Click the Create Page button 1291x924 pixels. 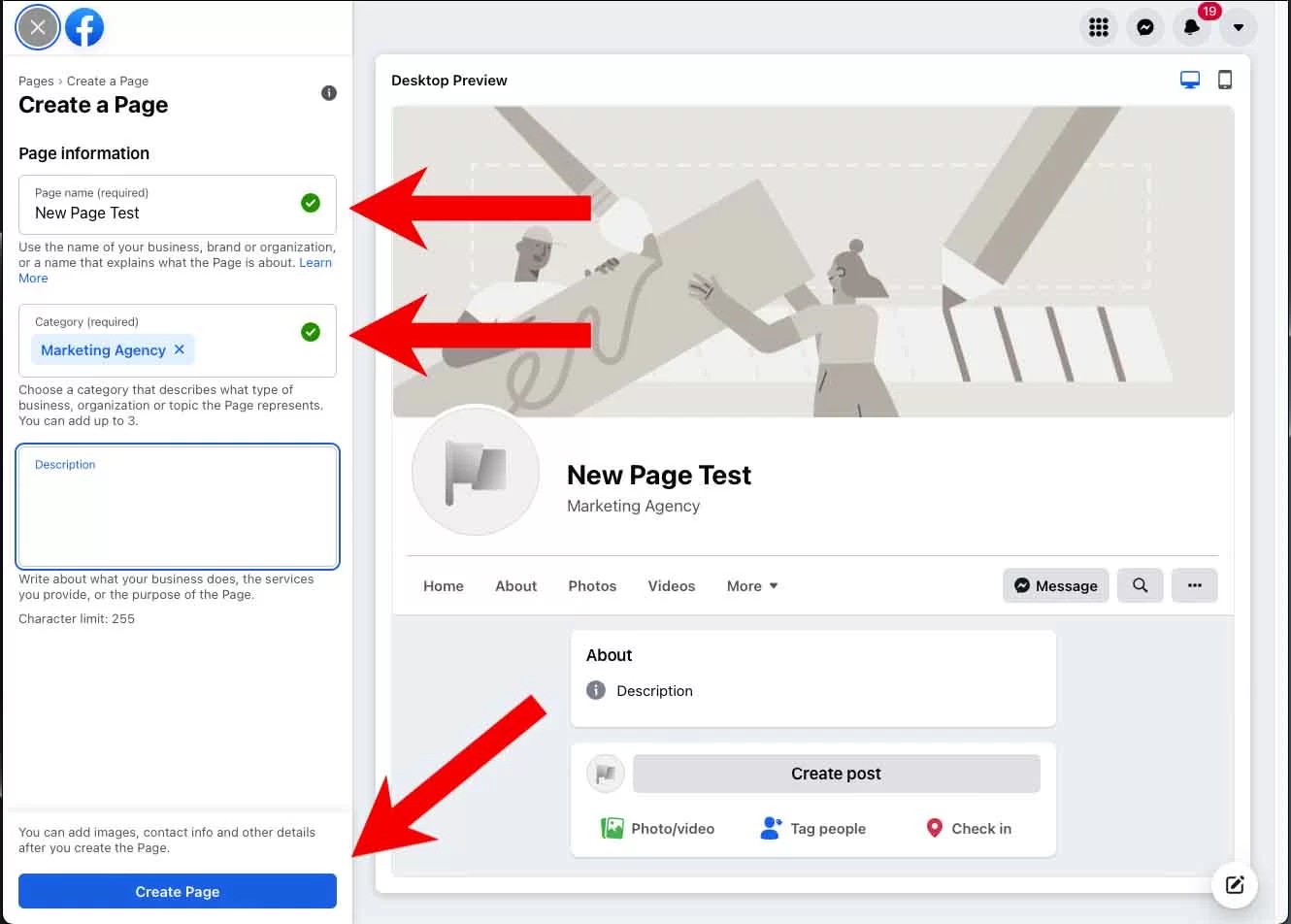point(178,891)
